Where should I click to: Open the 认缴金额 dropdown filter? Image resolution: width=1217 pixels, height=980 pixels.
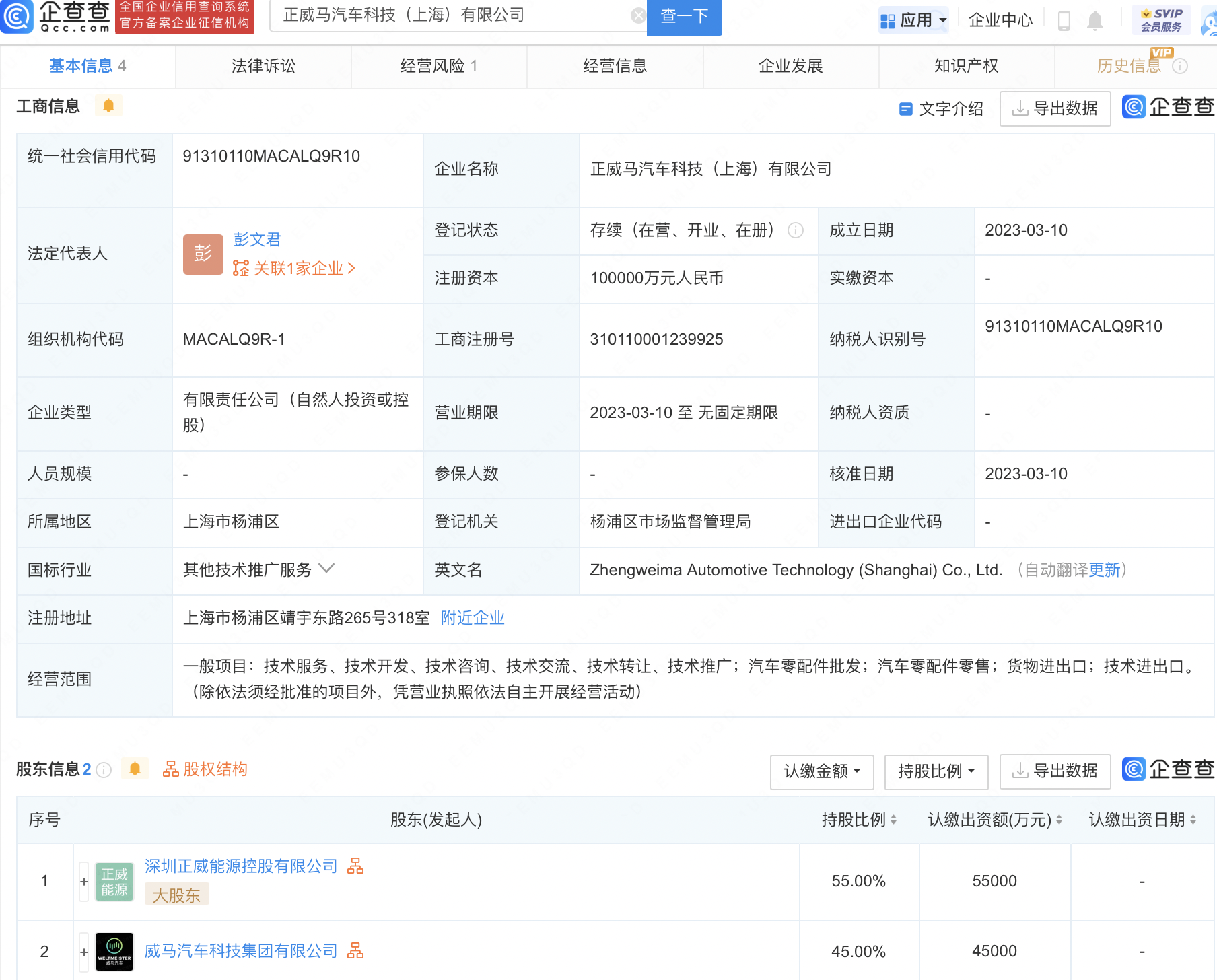click(822, 772)
